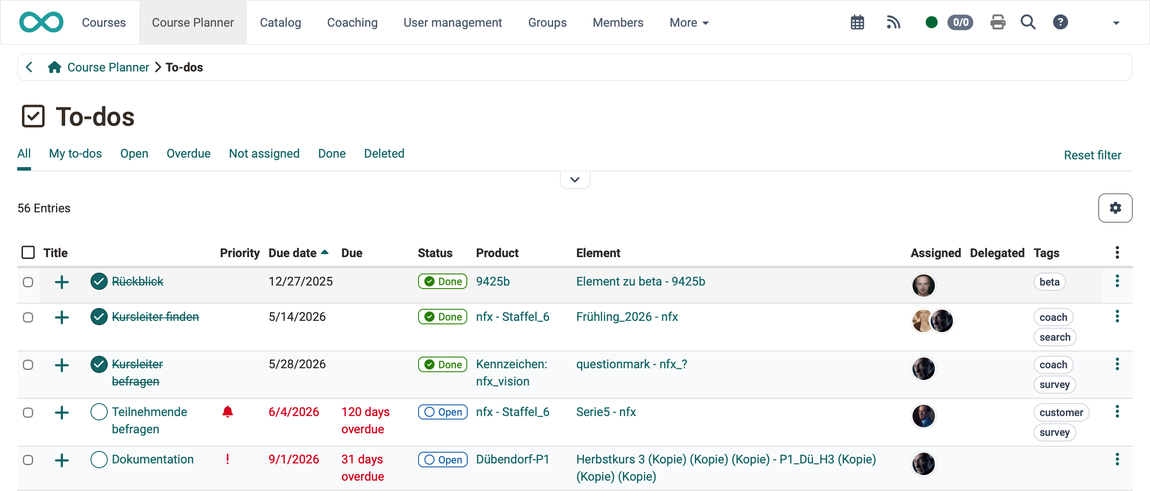This screenshot has width=1150, height=491.
Task: Open actions menu for Dokumentation row
Action: (x=1117, y=459)
